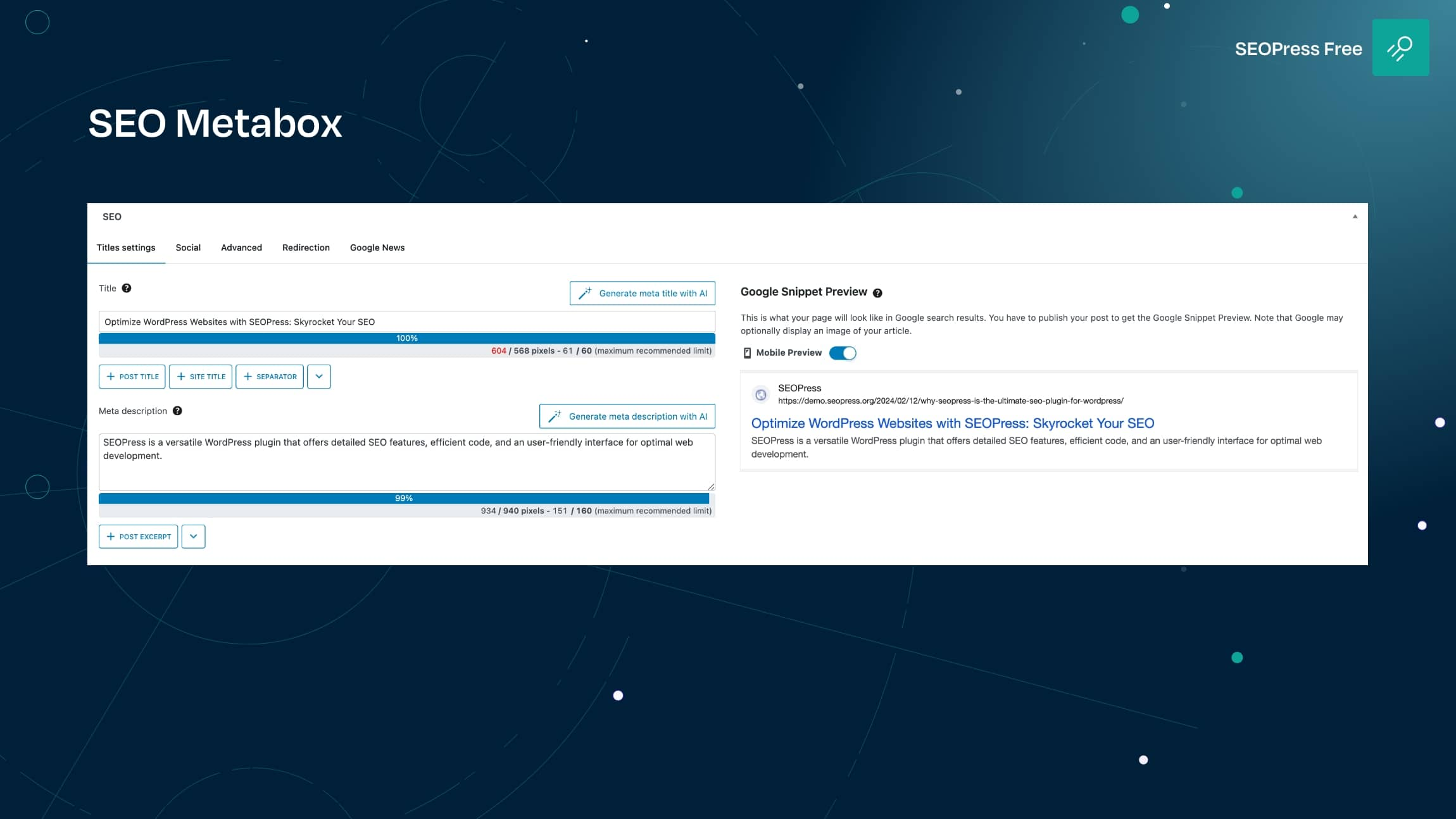The width and height of the screenshot is (1456, 819).
Task: Click the globe favicon in the snippet preview
Action: 762,394
